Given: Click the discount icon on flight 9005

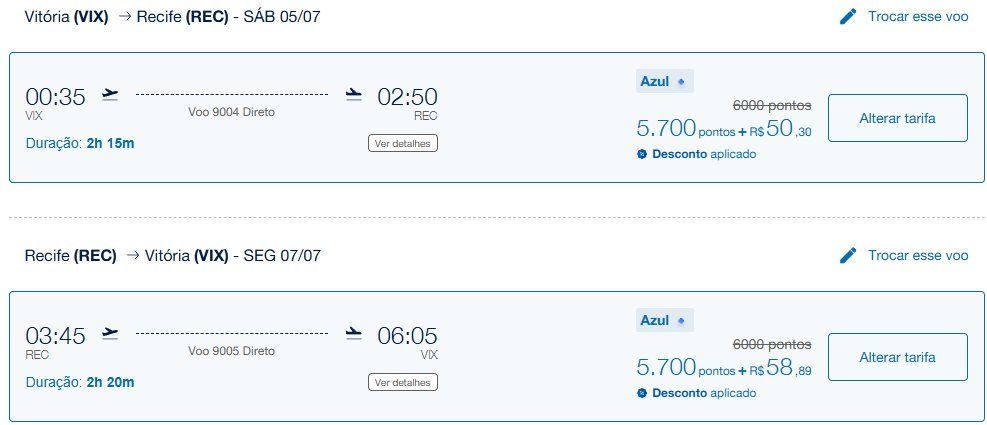Looking at the screenshot, I should coord(642,393).
